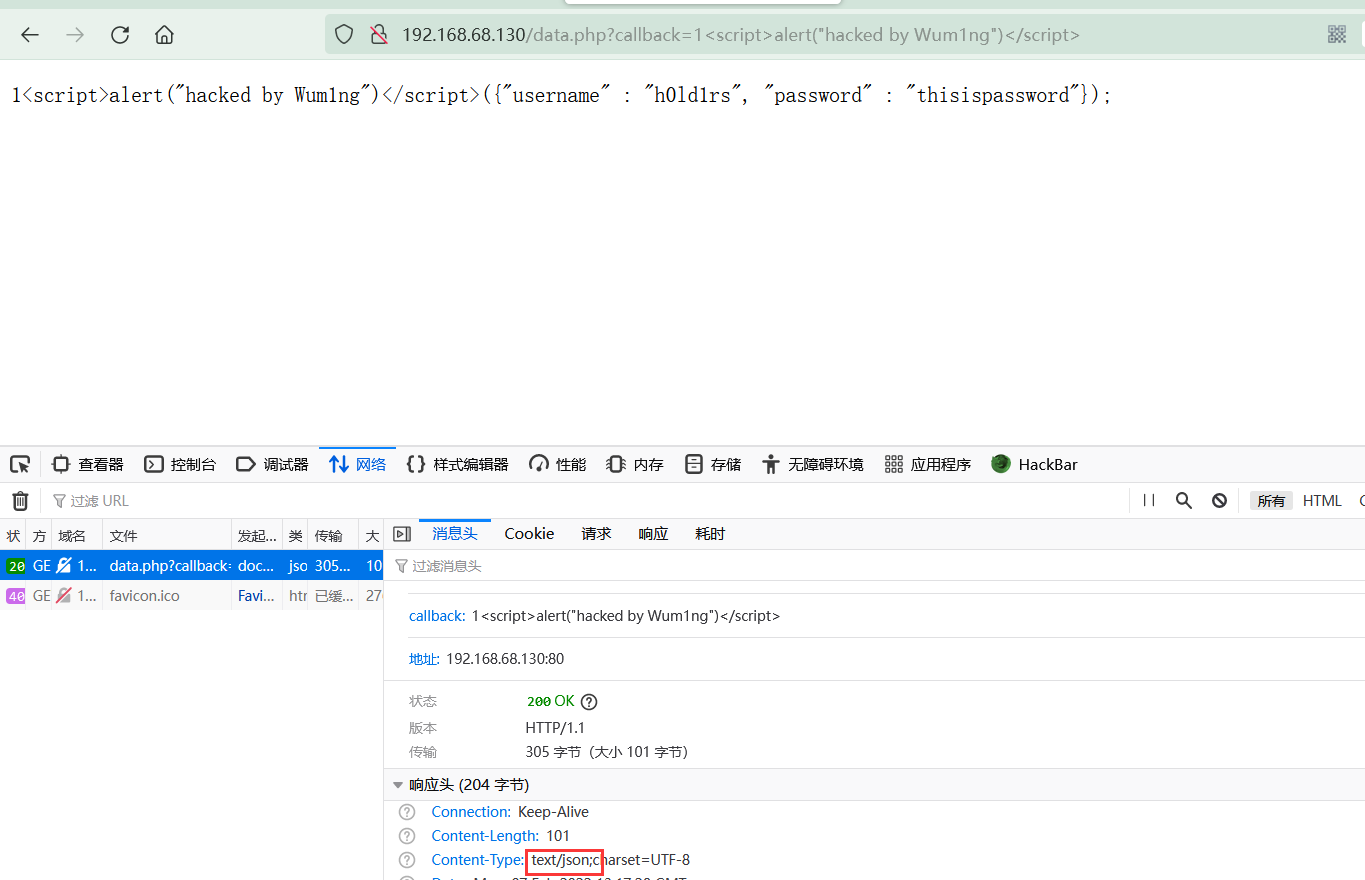Open the 性能 performance tab
The height and width of the screenshot is (880, 1365).
click(558, 464)
